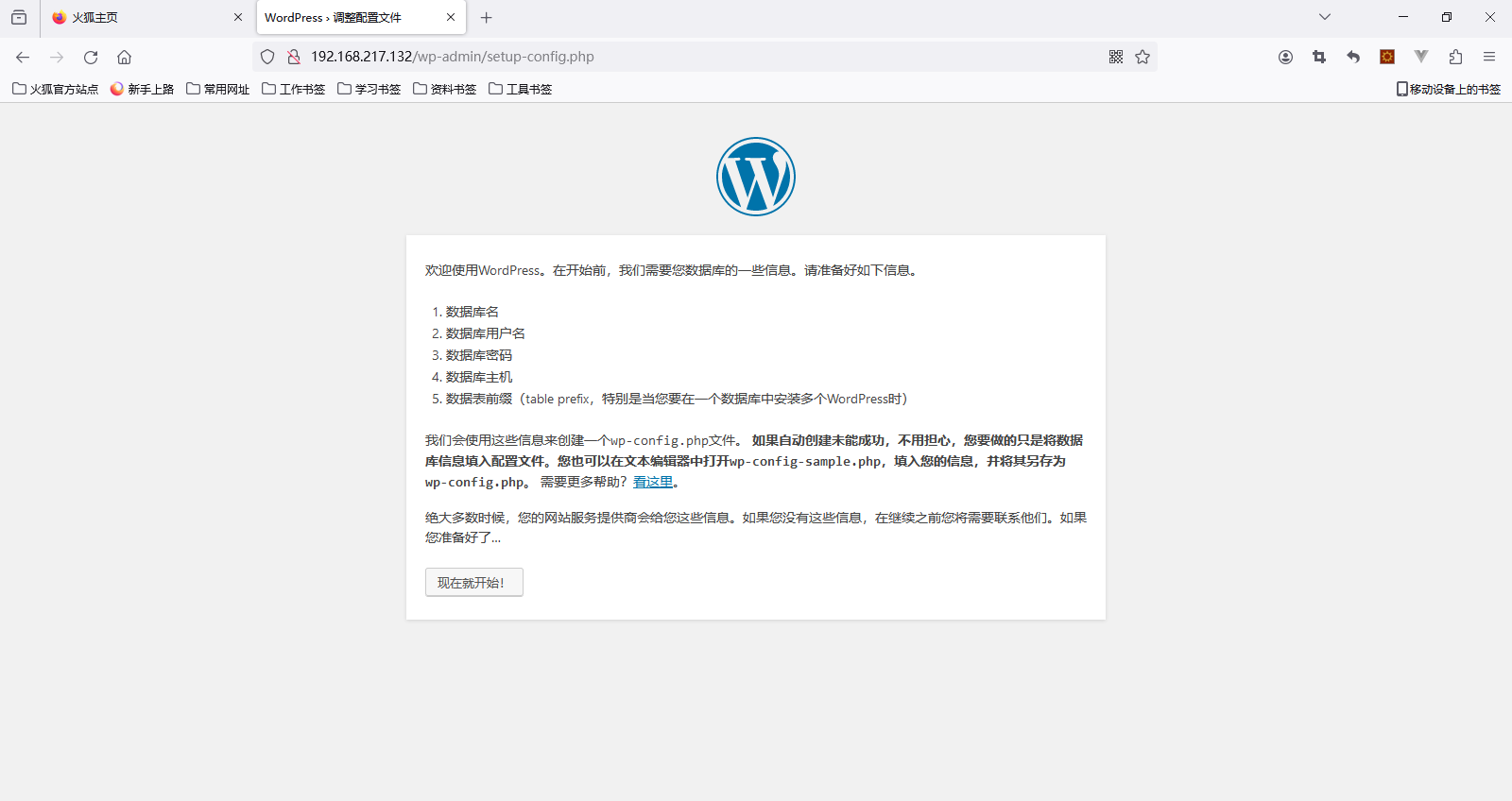The height and width of the screenshot is (801, 1512).
Task: Switch to the 火狐主页 tab
Action: coord(146,17)
